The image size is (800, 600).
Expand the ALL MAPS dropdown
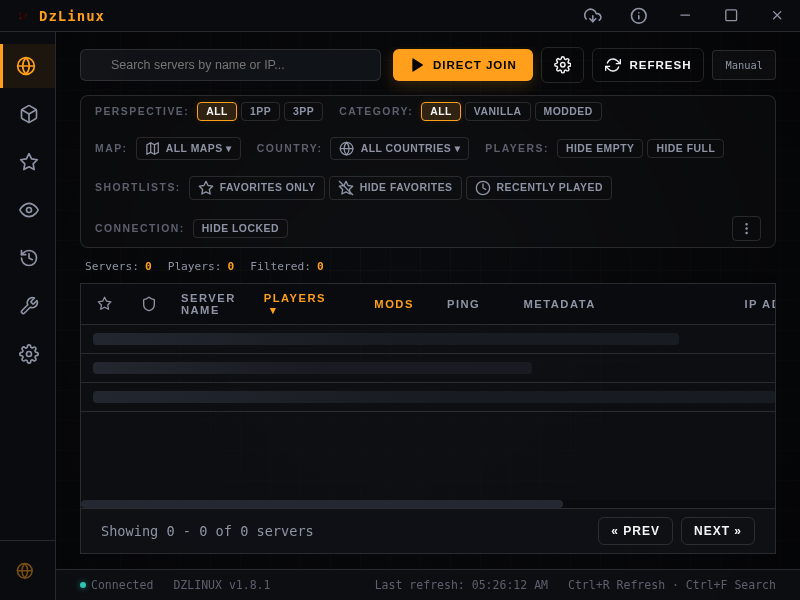point(188,148)
